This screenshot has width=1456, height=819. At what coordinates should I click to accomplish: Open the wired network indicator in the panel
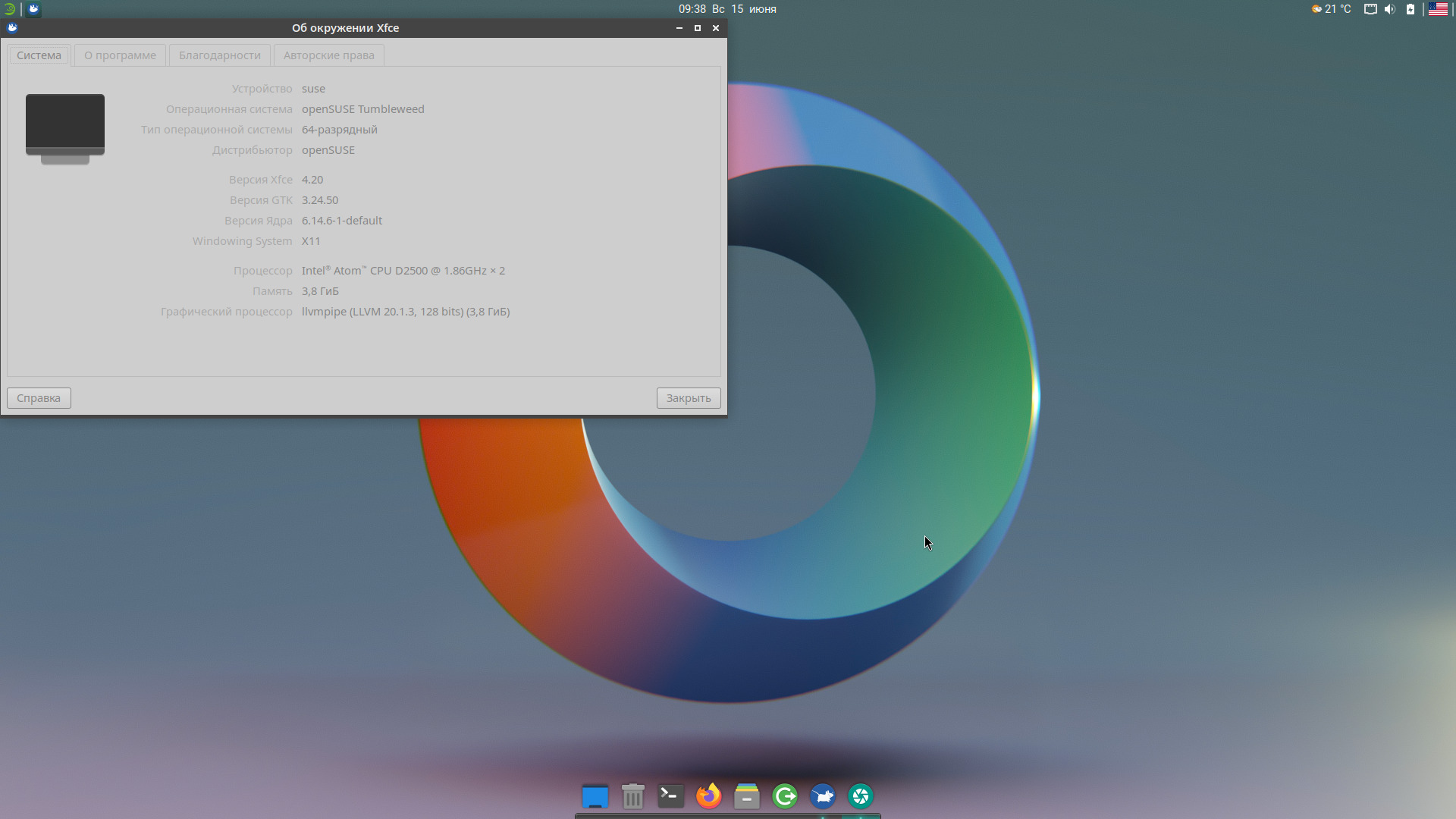click(1370, 9)
